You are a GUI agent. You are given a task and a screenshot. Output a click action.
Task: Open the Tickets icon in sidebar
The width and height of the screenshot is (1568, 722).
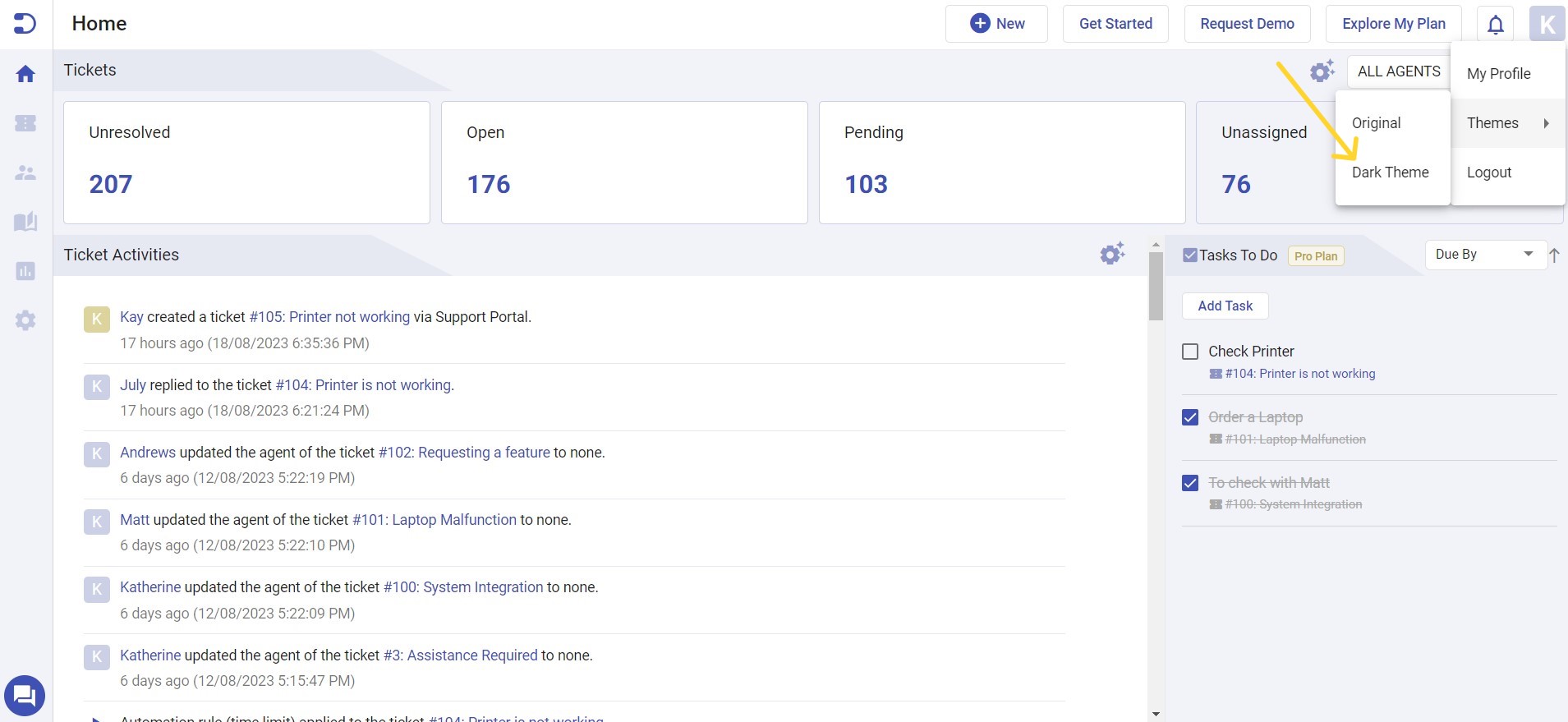[x=25, y=123]
